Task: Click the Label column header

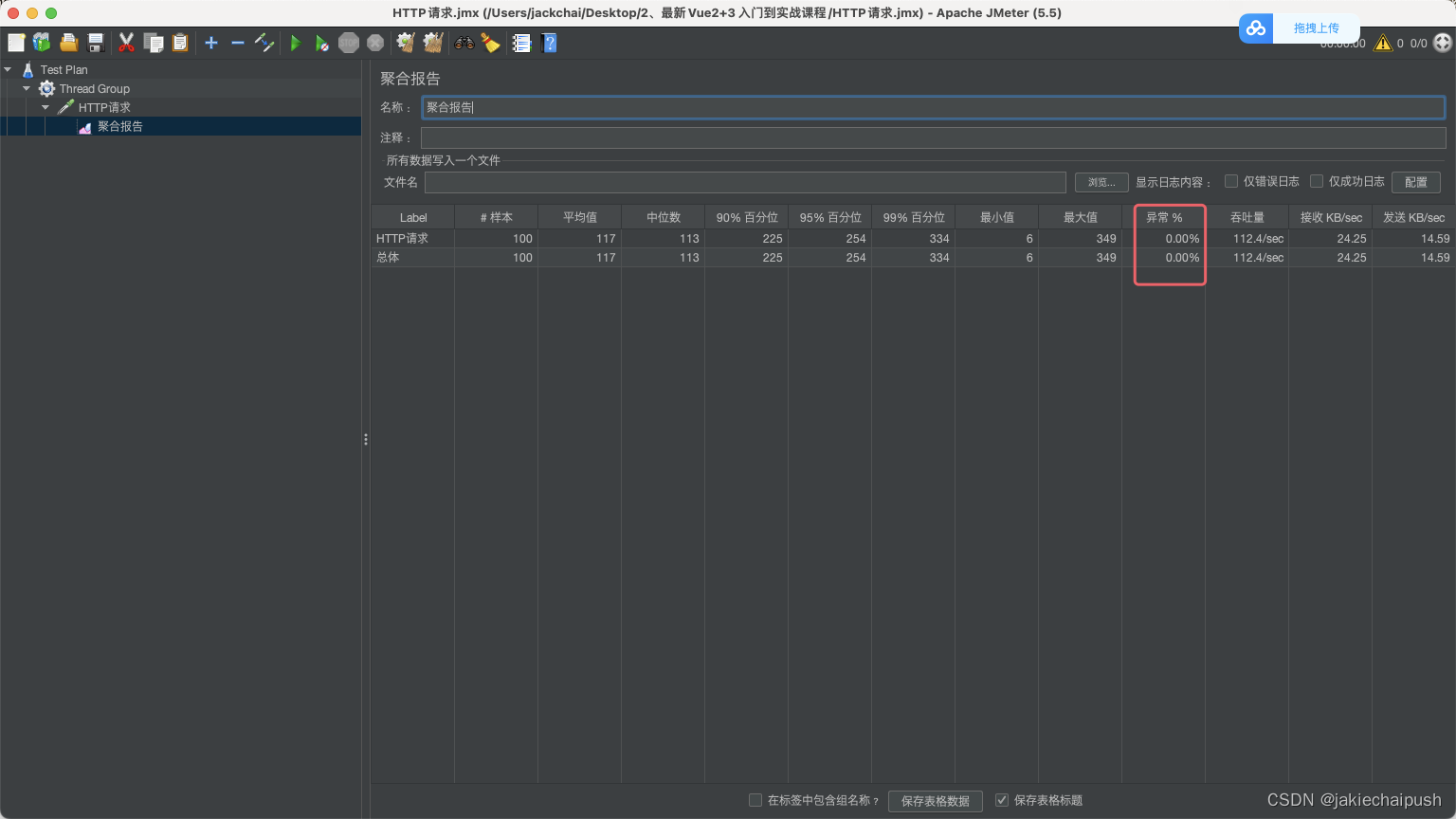Action: [x=413, y=217]
